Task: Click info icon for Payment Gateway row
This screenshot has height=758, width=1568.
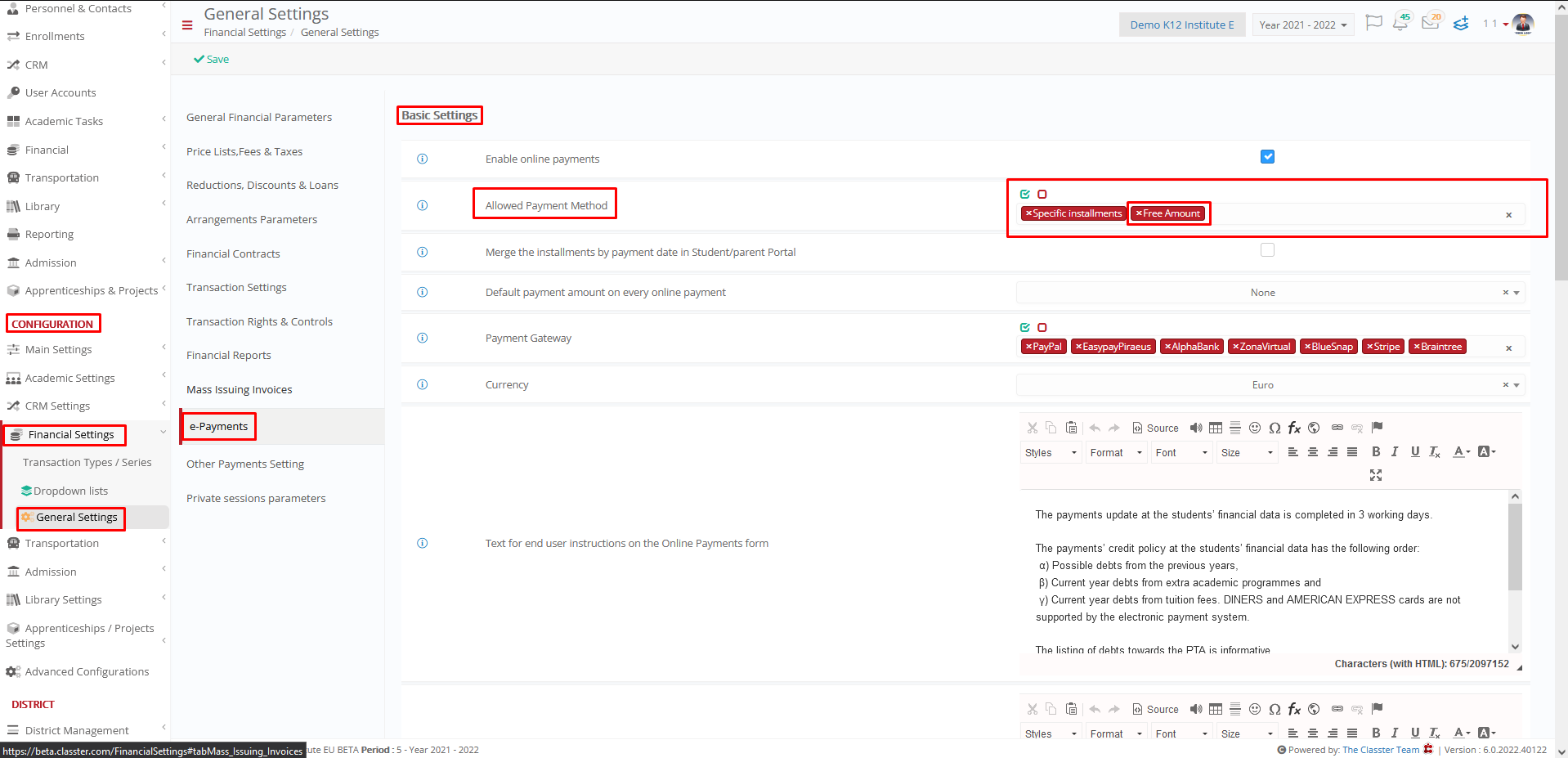Action: (x=423, y=338)
